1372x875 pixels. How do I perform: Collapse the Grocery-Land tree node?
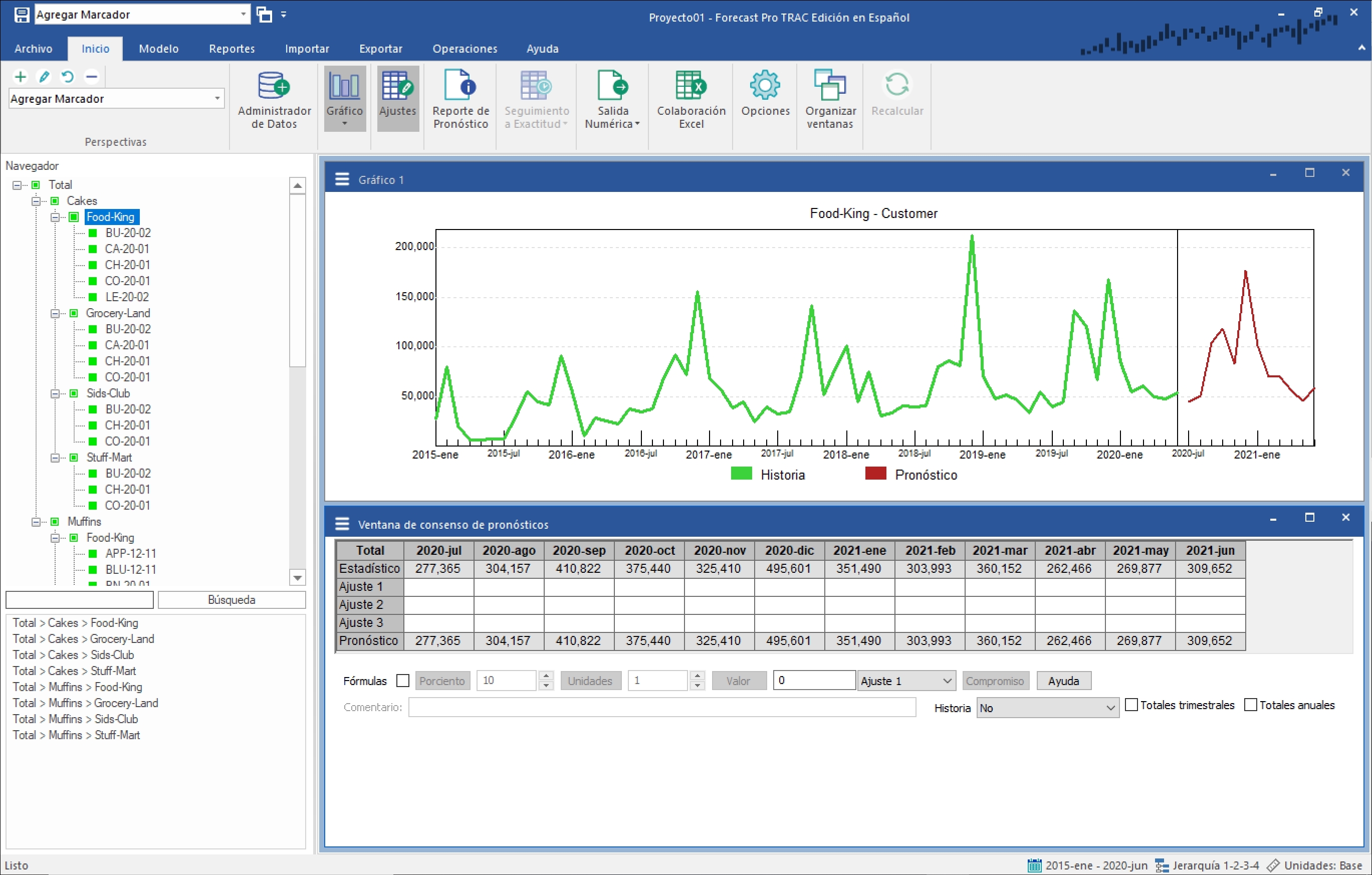coord(55,313)
